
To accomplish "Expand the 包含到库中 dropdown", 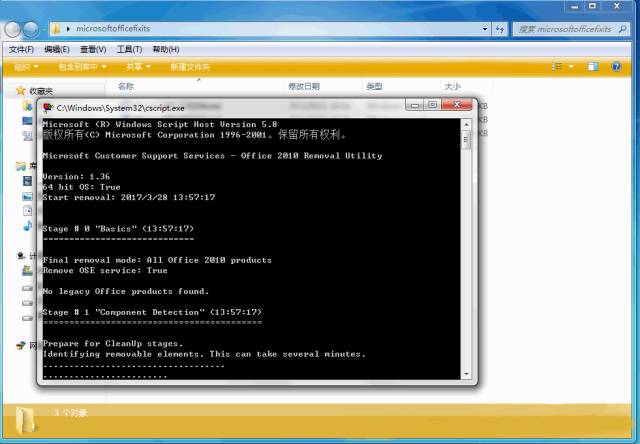I will (x=82, y=67).
